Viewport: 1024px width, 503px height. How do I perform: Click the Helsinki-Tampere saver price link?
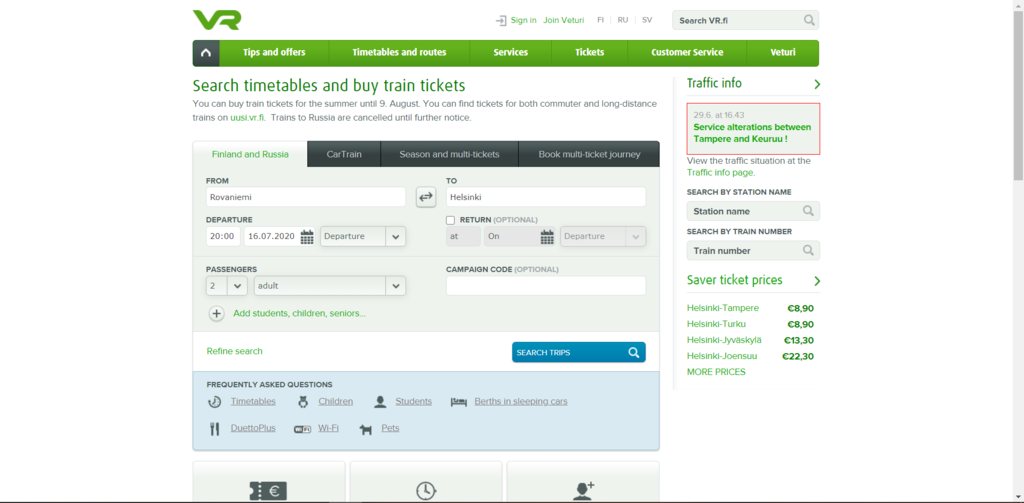coord(723,308)
